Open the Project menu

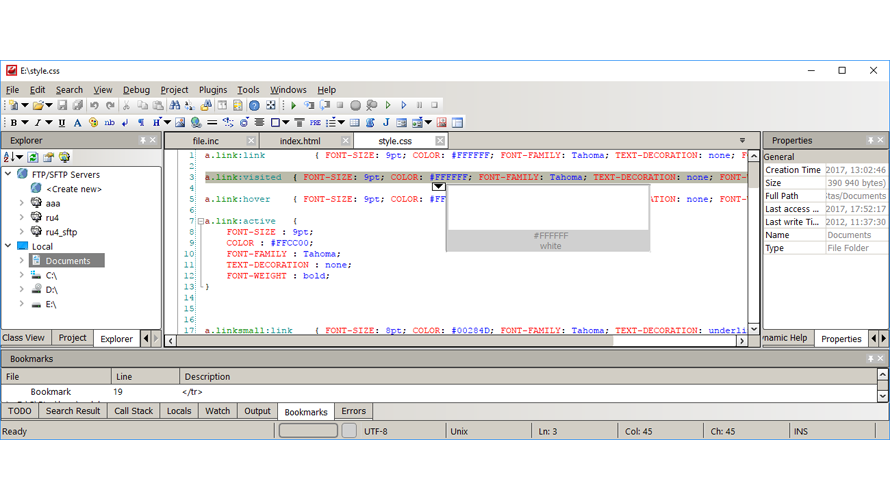pos(174,90)
